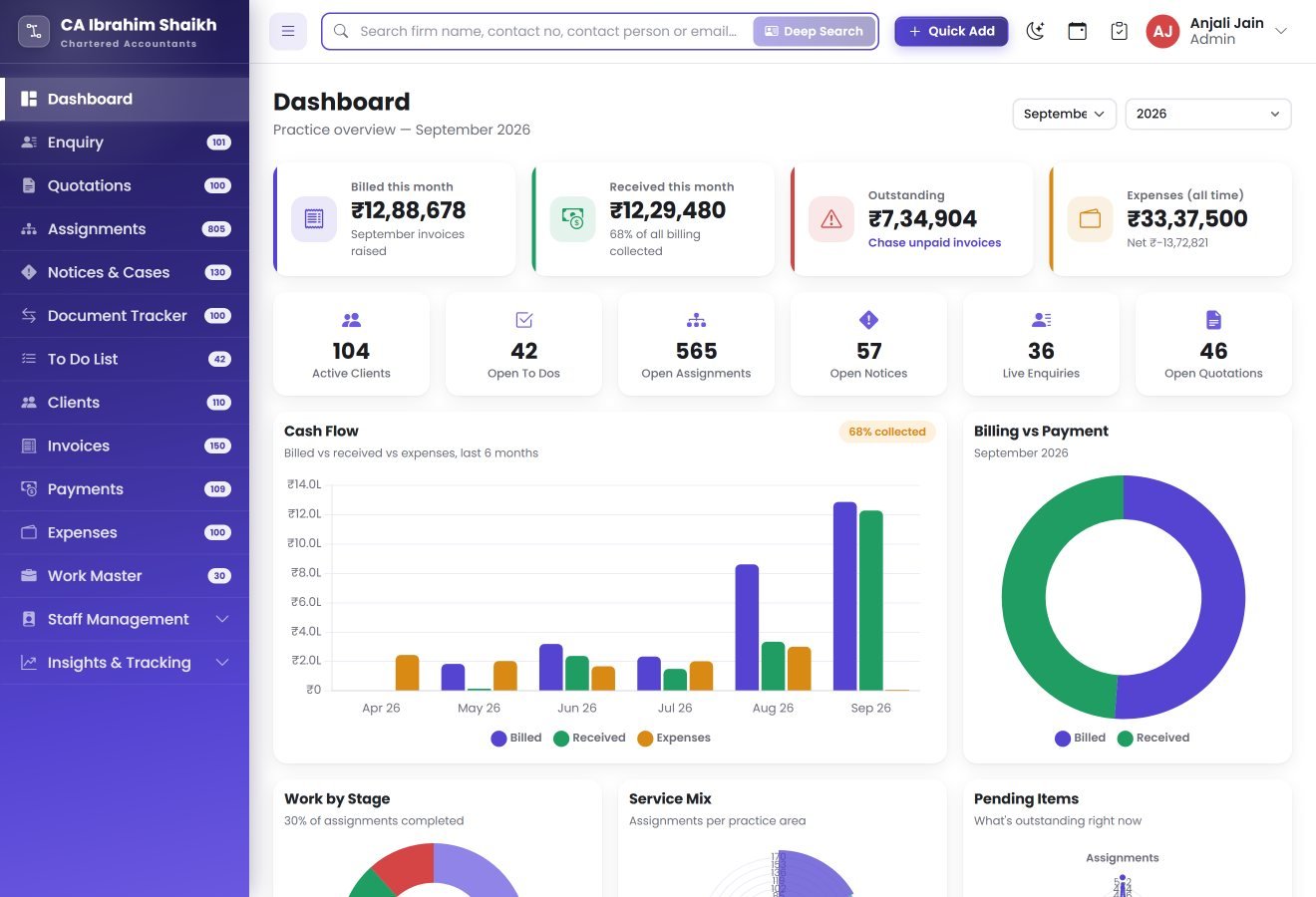Viewport: 1316px width, 897px height.
Task: Open the 565 Open Assignments card
Action: pos(696,344)
